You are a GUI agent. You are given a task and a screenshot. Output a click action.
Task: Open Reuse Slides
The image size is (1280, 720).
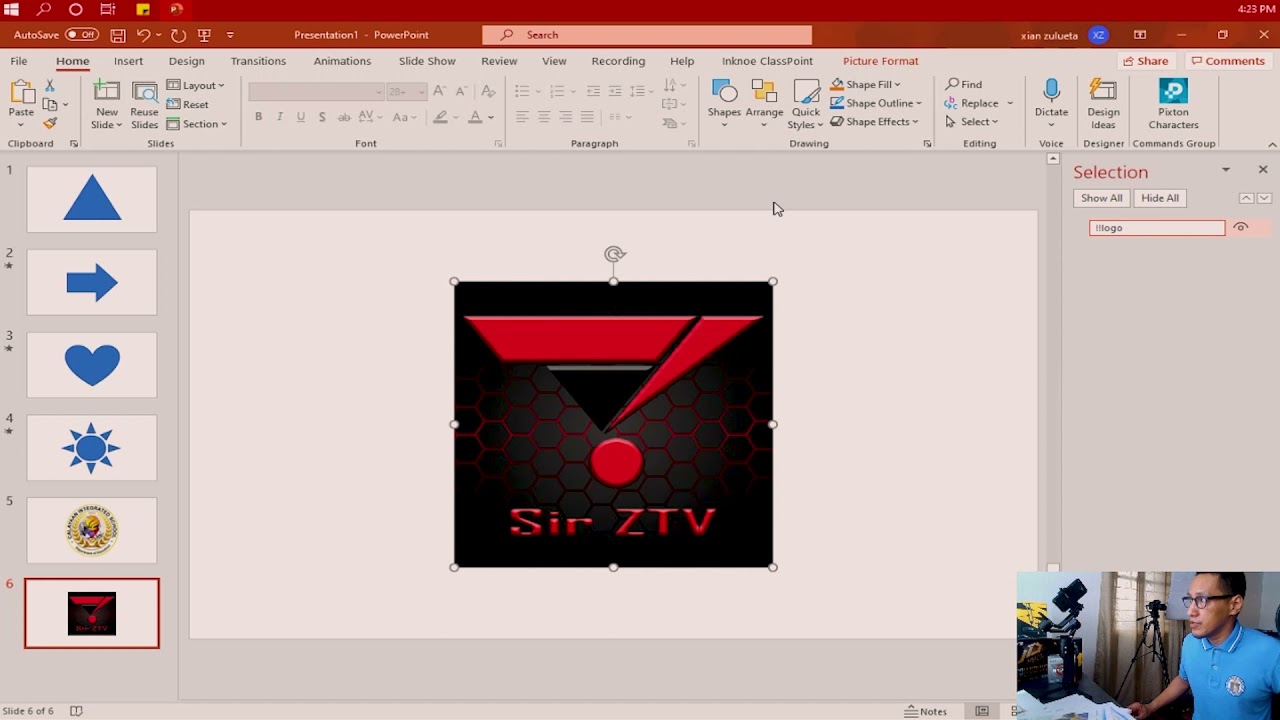(144, 105)
